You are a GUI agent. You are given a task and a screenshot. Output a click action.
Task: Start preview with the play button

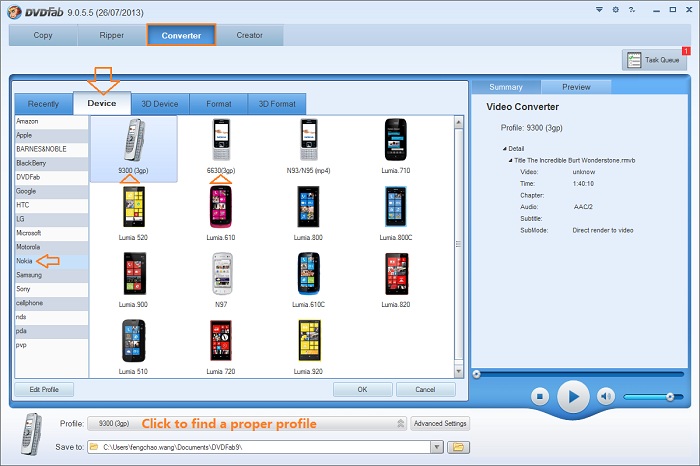(x=573, y=396)
